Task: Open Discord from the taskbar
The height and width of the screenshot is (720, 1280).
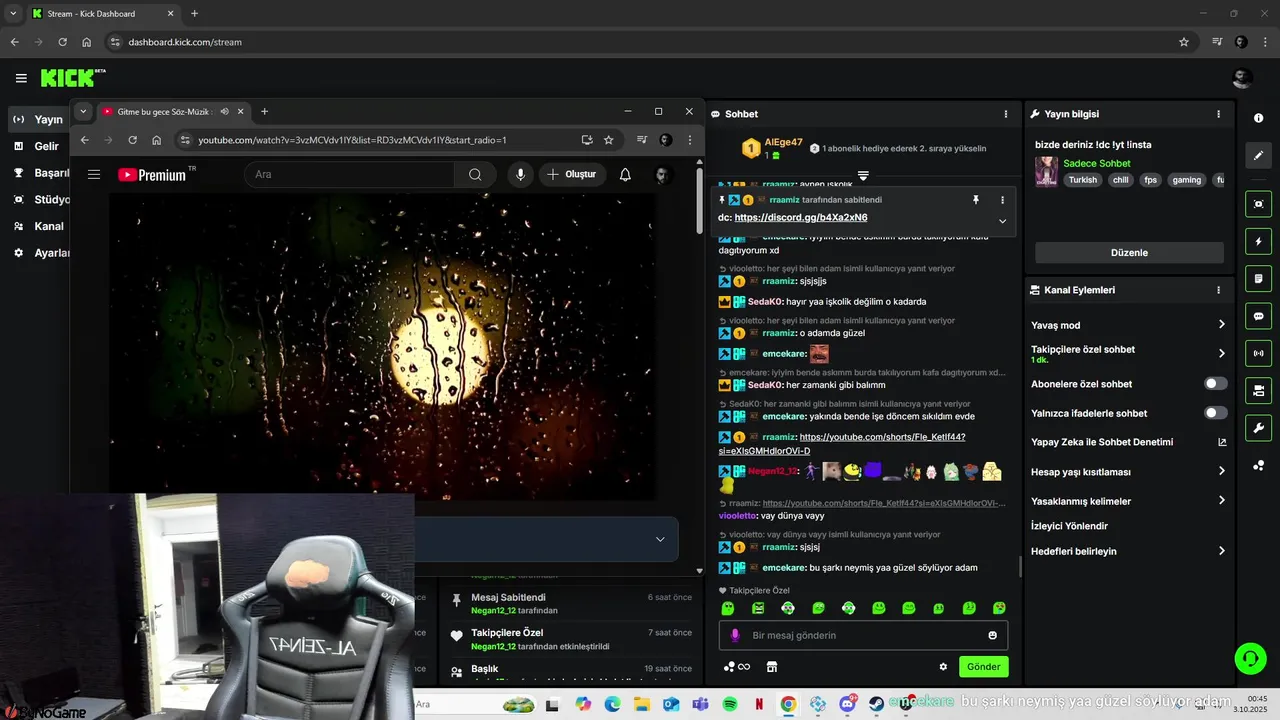Action: pos(847,705)
